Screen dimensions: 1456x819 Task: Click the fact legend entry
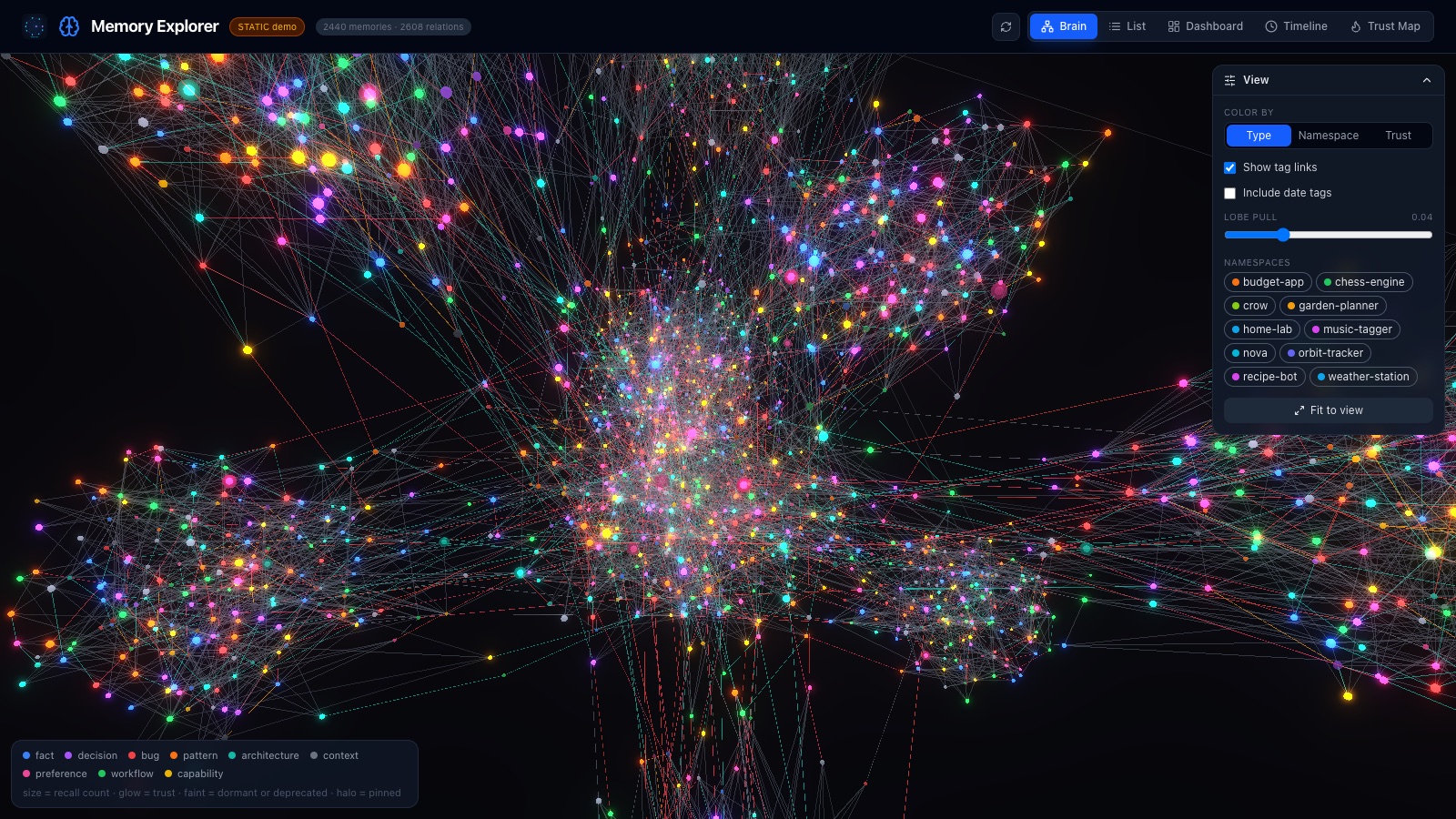(38, 755)
